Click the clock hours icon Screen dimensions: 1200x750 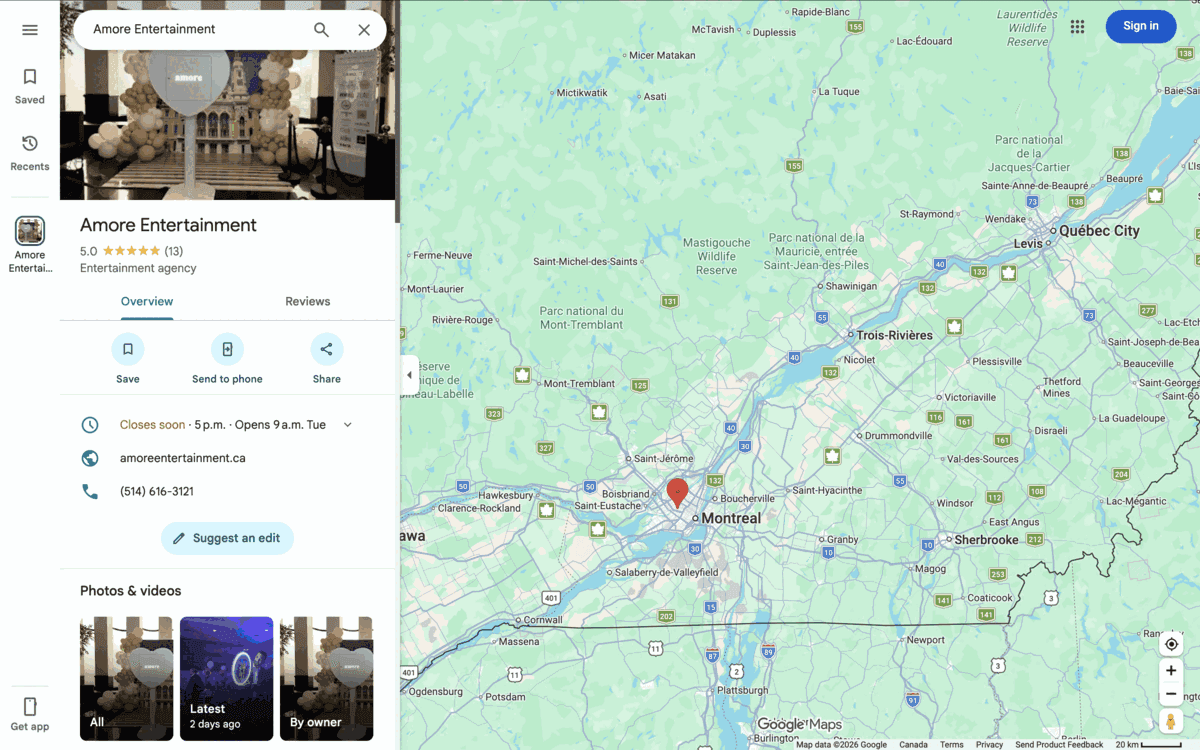[90, 425]
